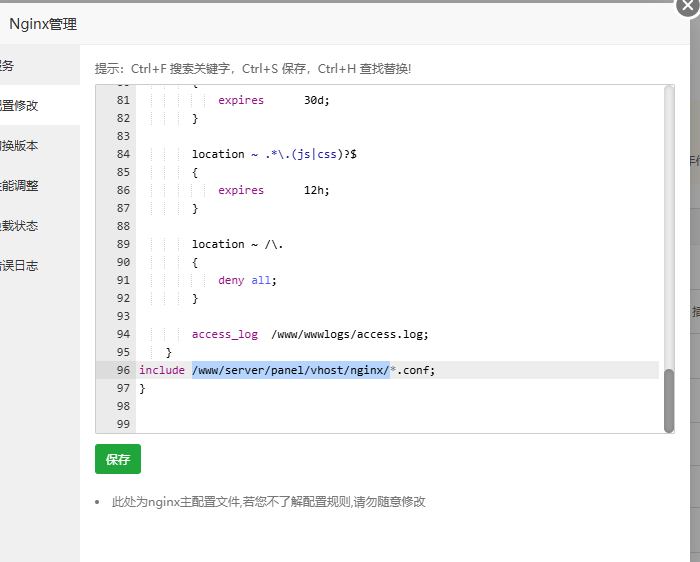Click the Ctrl+F hint text above editor

pos(253,69)
